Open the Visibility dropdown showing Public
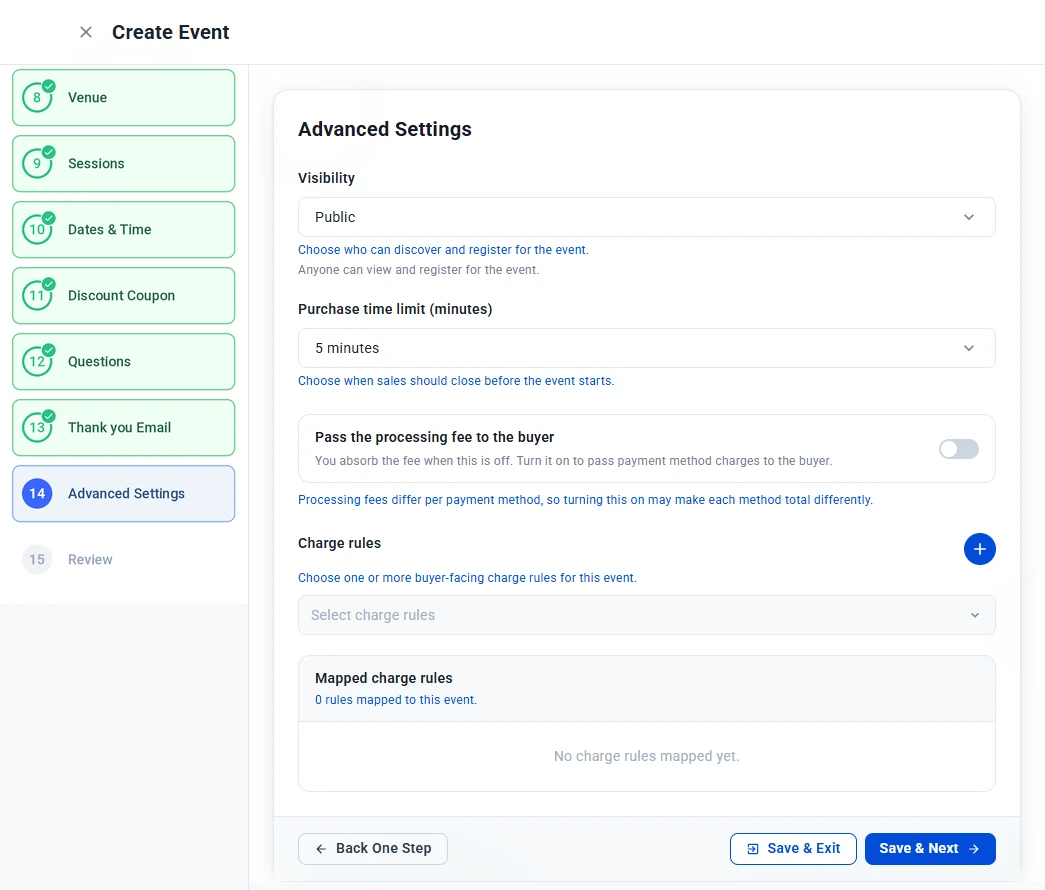Image resolution: width=1045 pixels, height=890 pixels. [646, 217]
